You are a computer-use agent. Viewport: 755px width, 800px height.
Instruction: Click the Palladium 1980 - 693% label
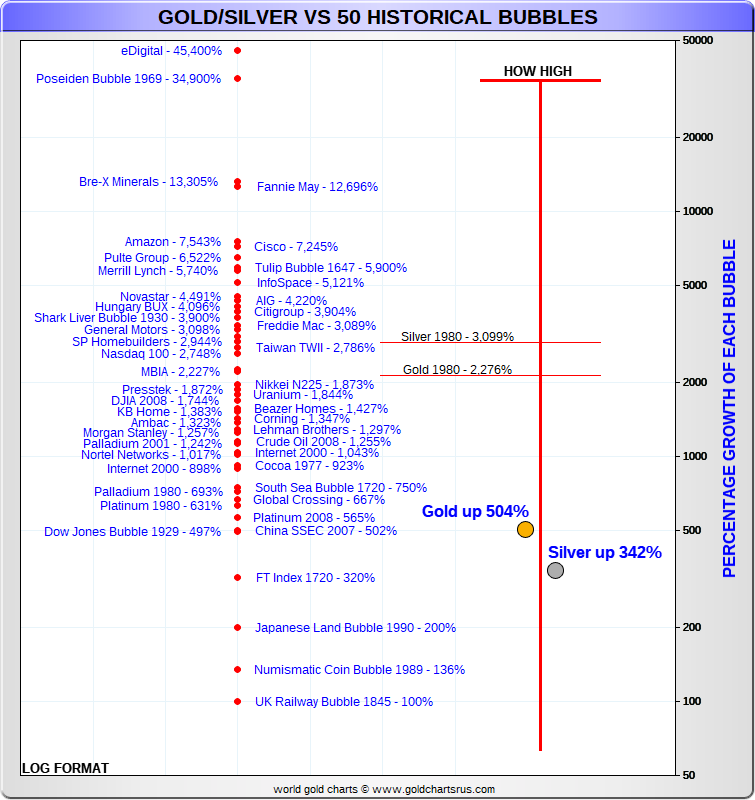tap(158, 492)
